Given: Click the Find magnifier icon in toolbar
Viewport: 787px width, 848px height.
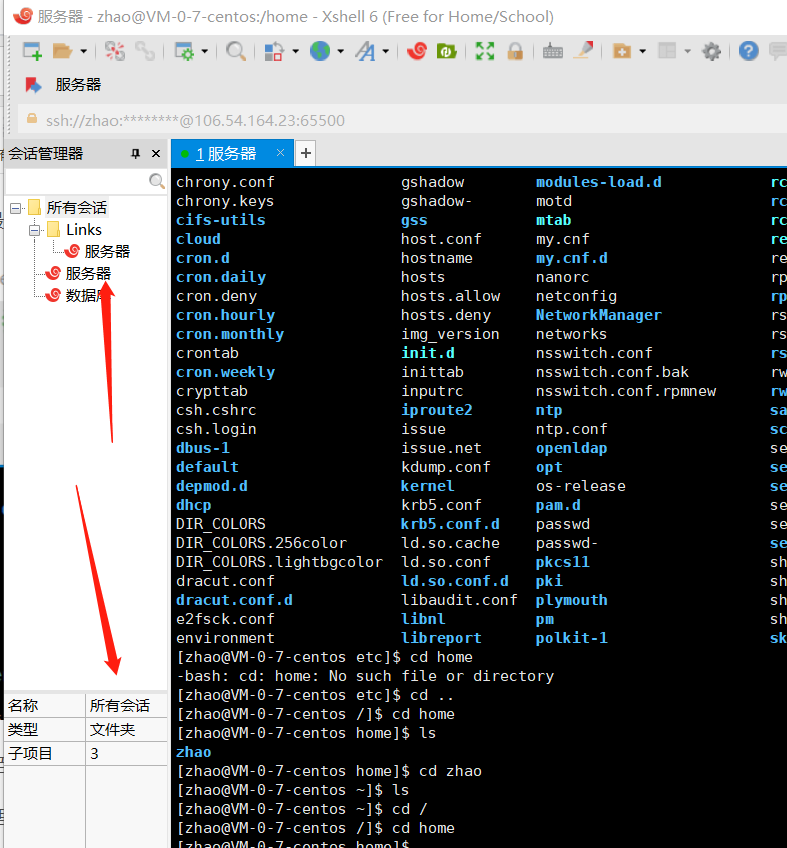Looking at the screenshot, I should tap(236, 51).
